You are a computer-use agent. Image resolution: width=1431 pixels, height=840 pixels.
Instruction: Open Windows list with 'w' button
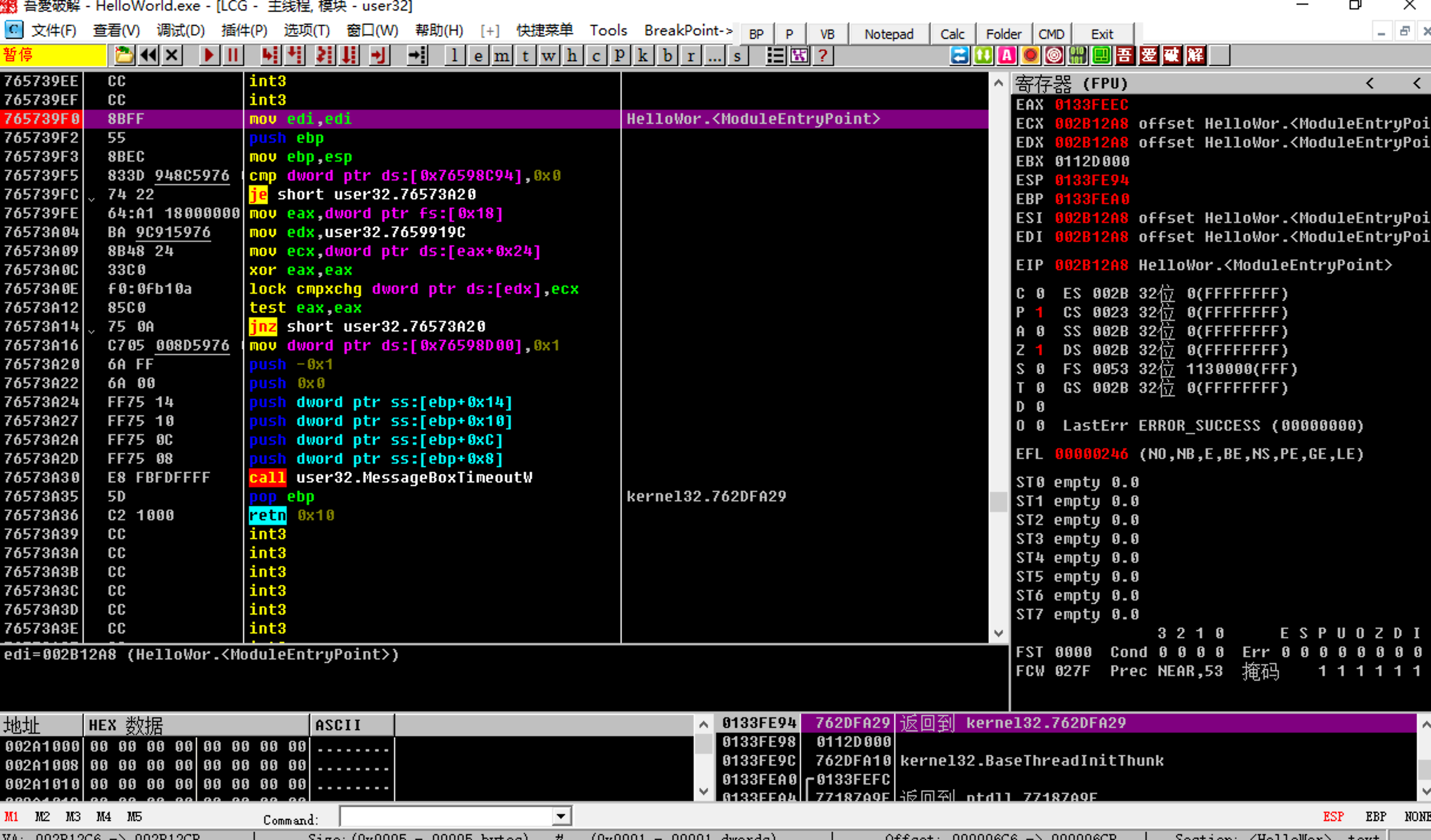pyautogui.click(x=549, y=56)
